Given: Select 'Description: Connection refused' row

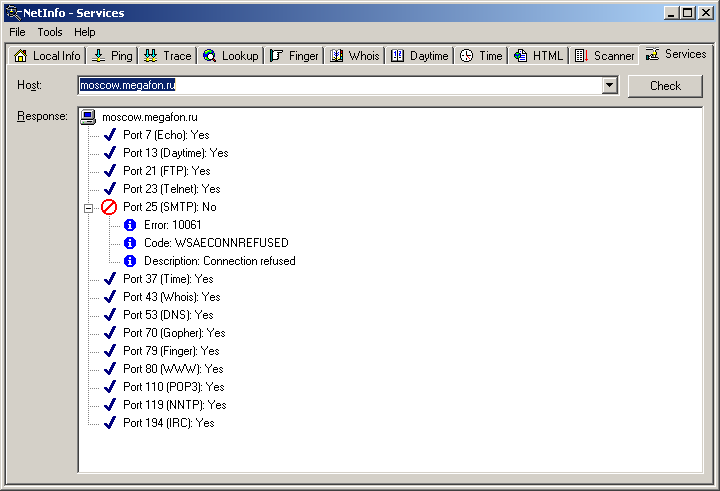Looking at the screenshot, I should tap(219, 261).
